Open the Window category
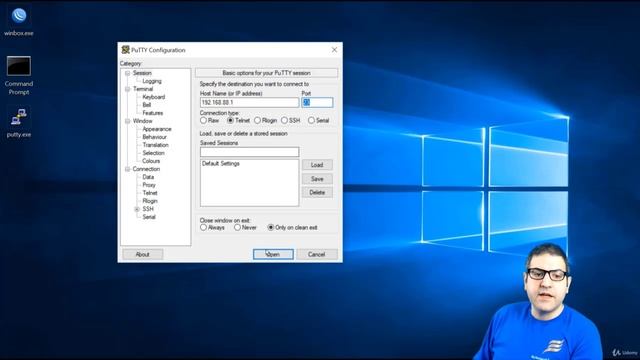Viewport: 640px width, 360px height. click(x=142, y=121)
